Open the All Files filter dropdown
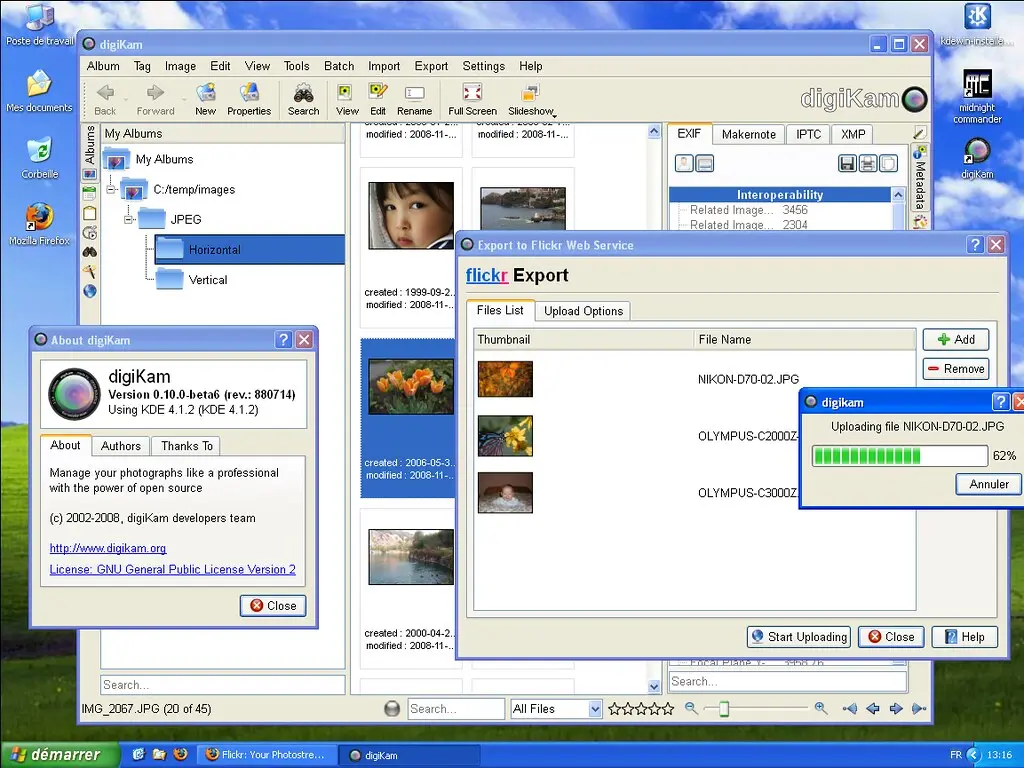The width and height of the screenshot is (1024, 768). point(595,709)
